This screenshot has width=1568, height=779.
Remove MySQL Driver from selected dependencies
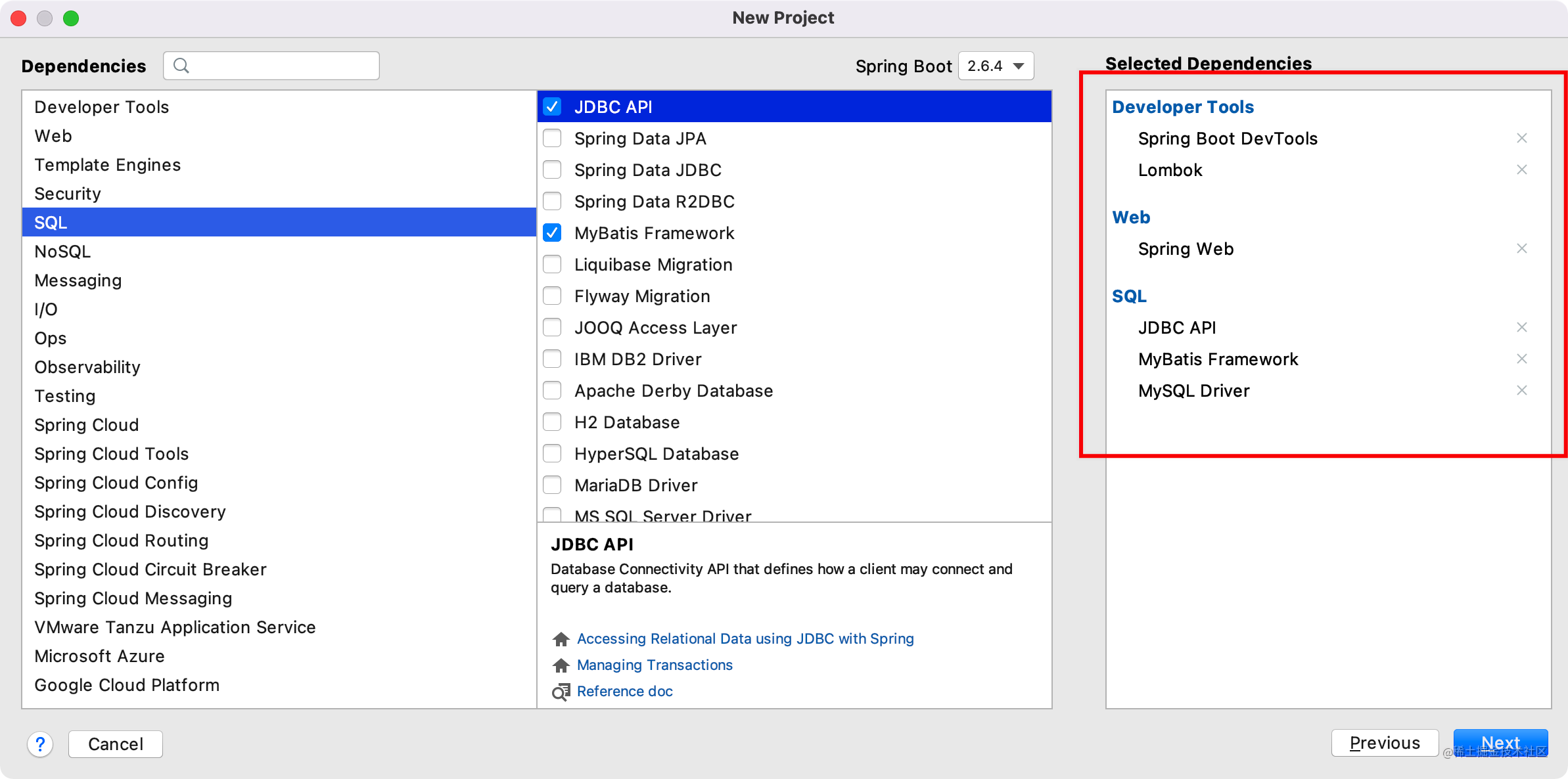(x=1522, y=390)
